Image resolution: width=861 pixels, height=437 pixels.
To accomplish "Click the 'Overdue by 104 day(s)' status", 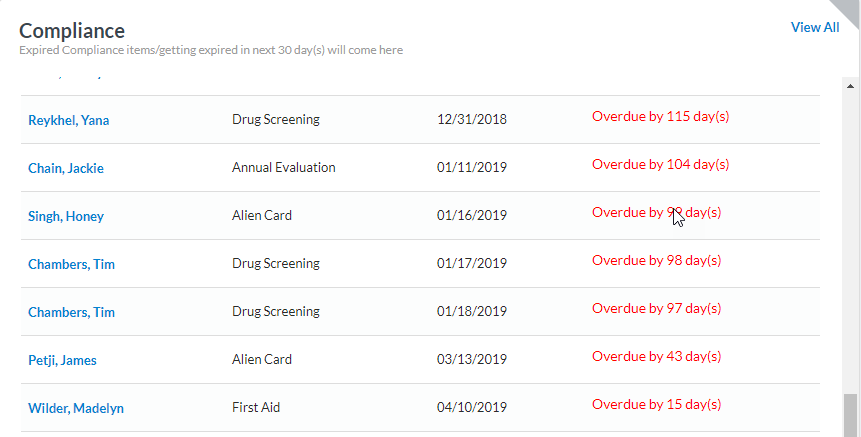I will (x=660, y=164).
